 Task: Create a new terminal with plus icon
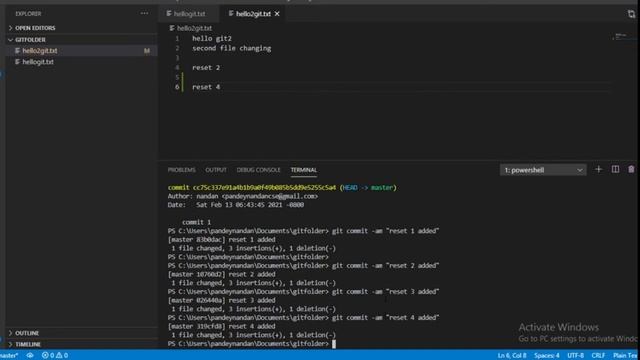tap(598, 169)
